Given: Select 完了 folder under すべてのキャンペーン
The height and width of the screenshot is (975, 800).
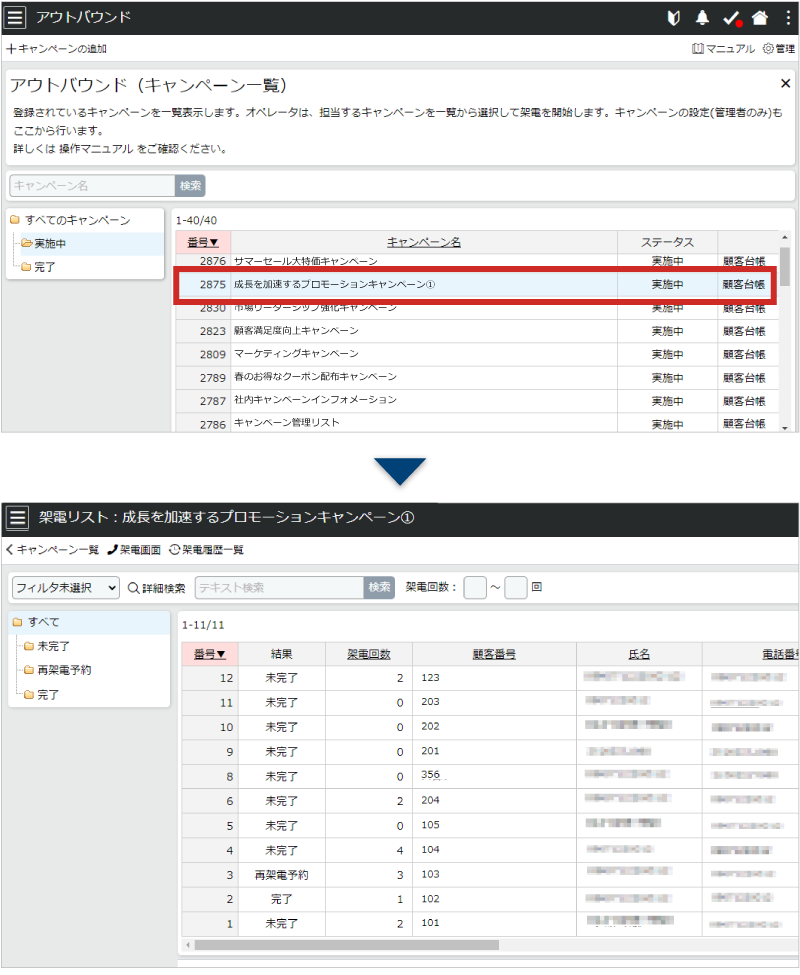Looking at the screenshot, I should (39, 267).
